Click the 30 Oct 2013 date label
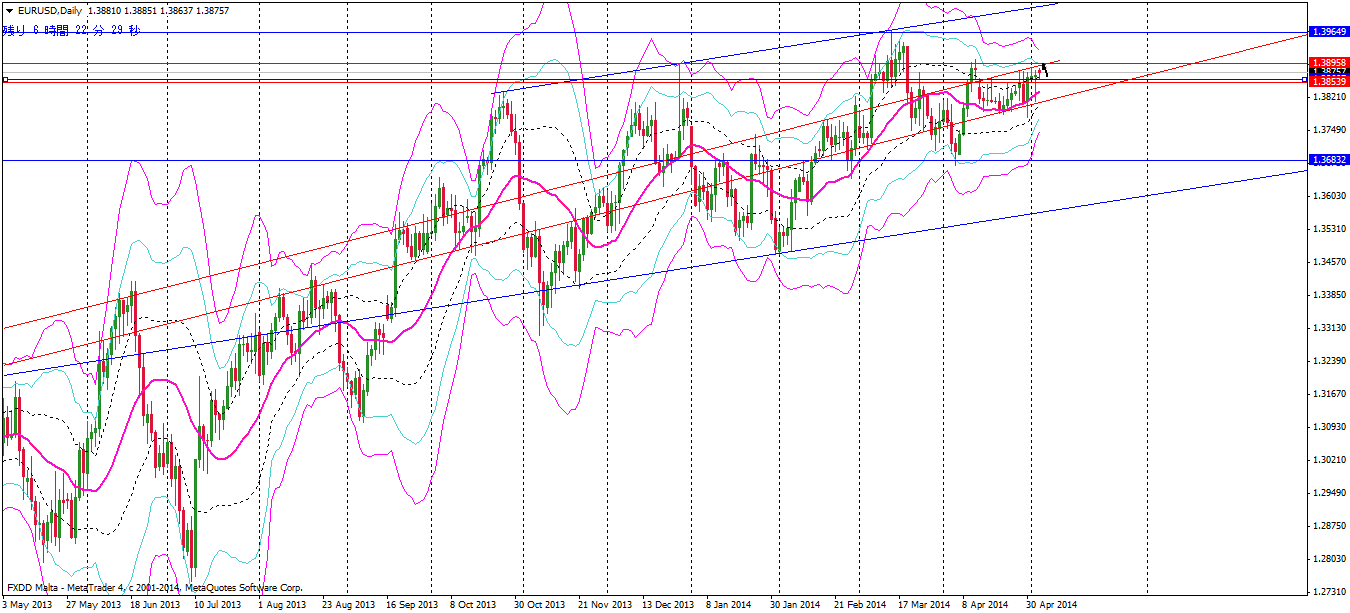The height and width of the screenshot is (613, 1350). point(540,605)
